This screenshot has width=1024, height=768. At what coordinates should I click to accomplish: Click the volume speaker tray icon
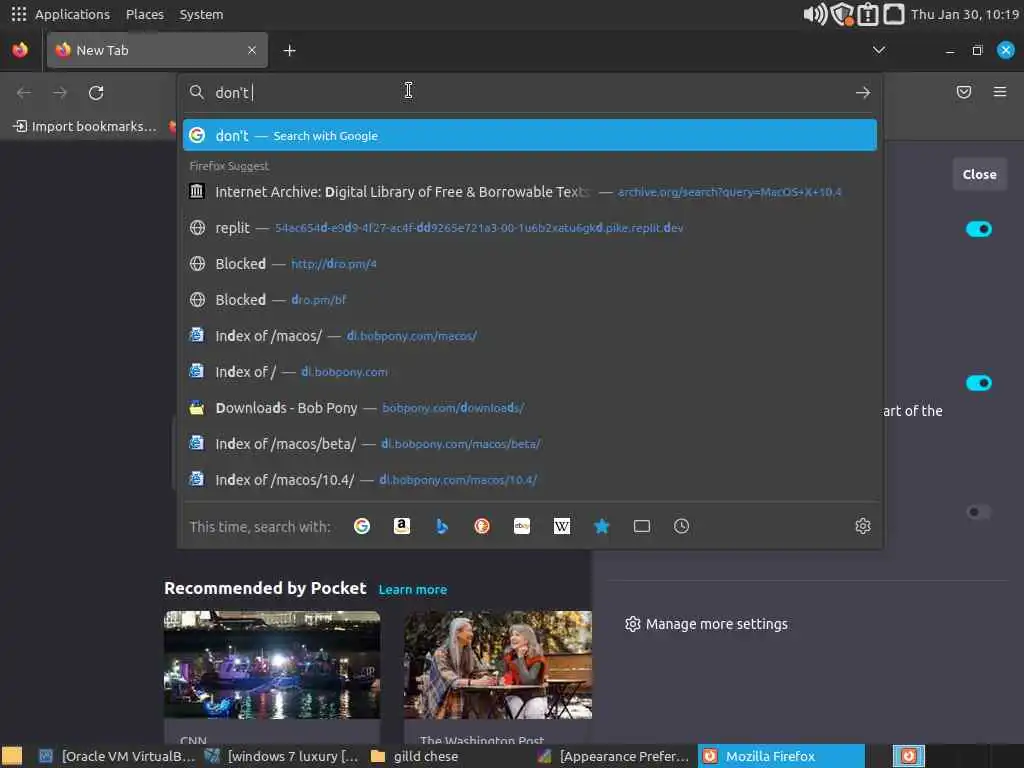pyautogui.click(x=814, y=14)
